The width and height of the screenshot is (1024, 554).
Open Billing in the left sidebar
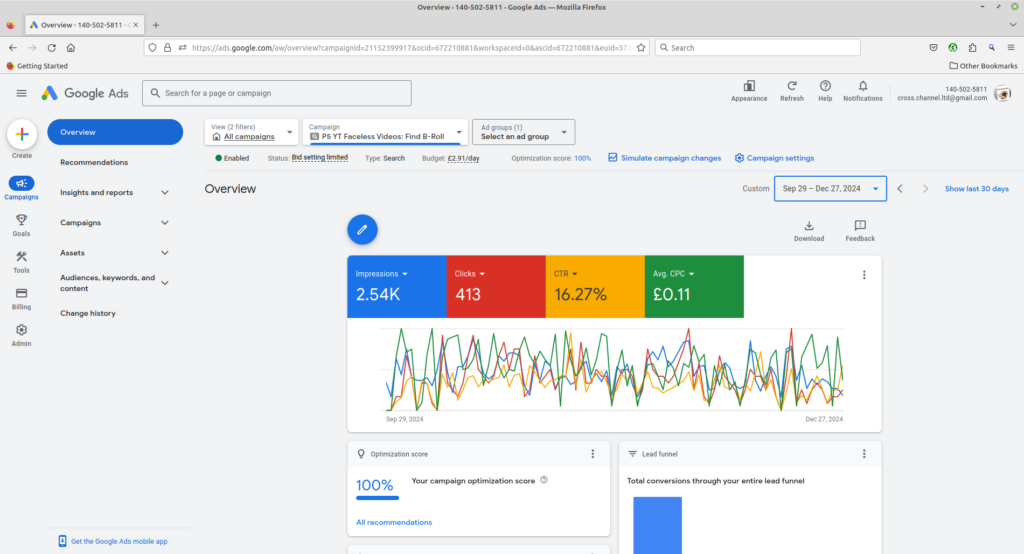coord(22,294)
